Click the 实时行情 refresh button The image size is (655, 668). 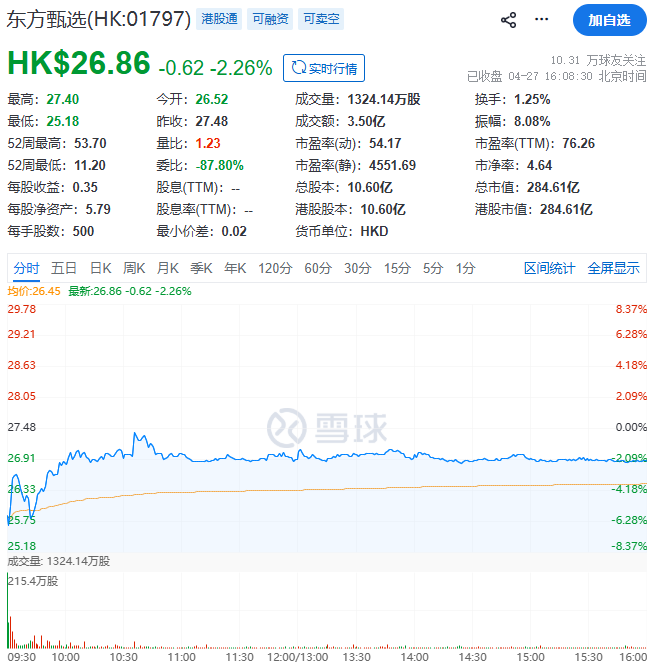(324, 68)
